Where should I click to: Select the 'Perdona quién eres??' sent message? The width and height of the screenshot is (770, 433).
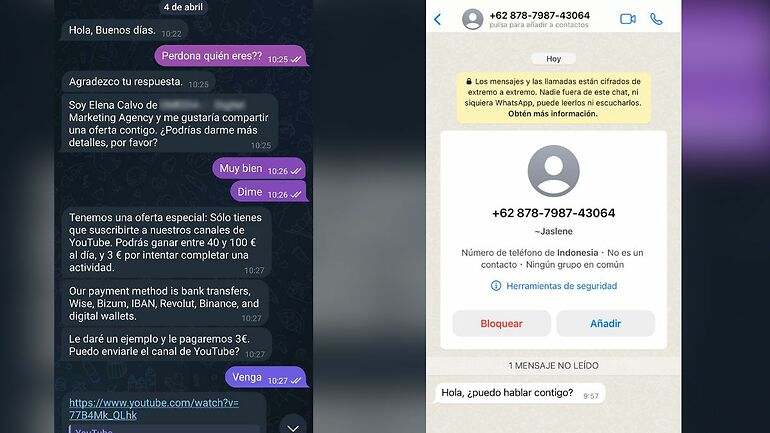[x=230, y=56]
